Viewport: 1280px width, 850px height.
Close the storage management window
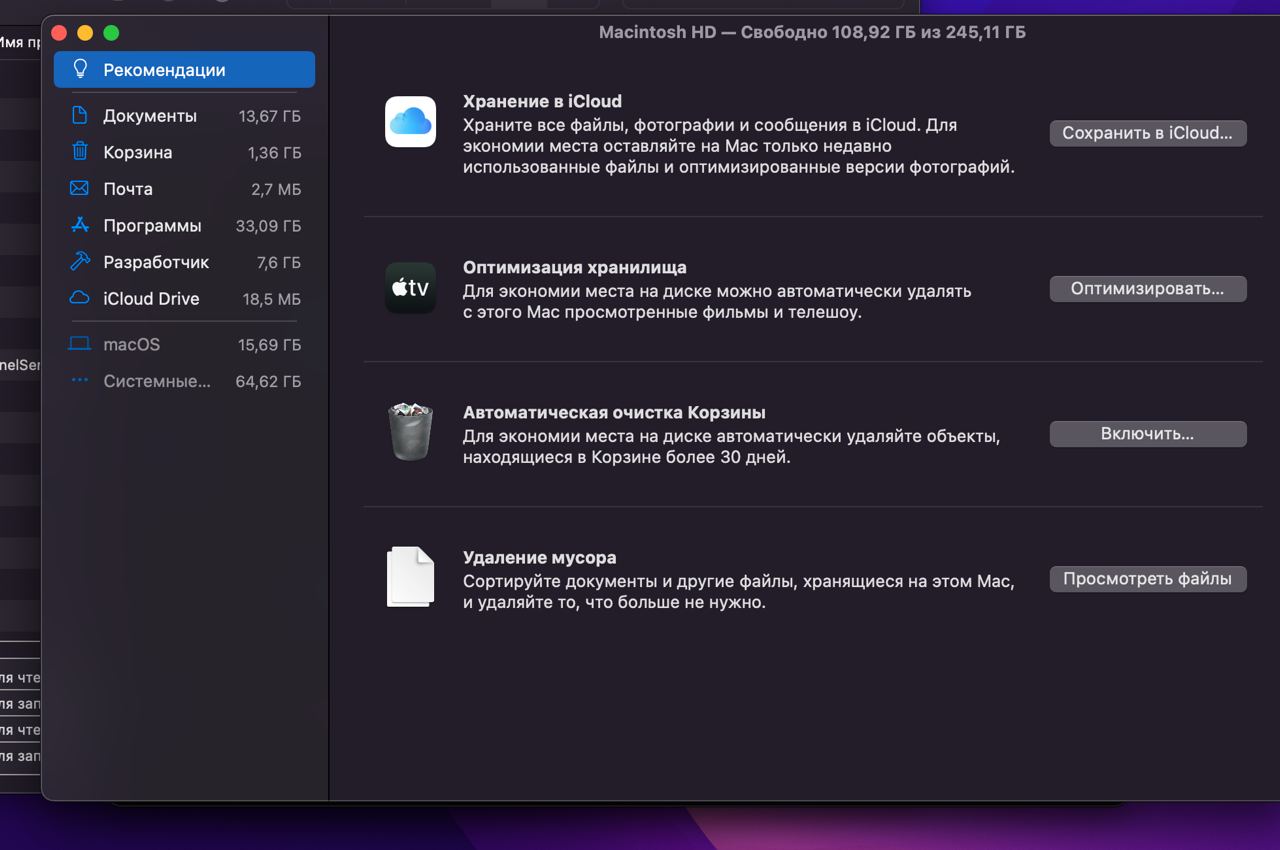tap(59, 33)
